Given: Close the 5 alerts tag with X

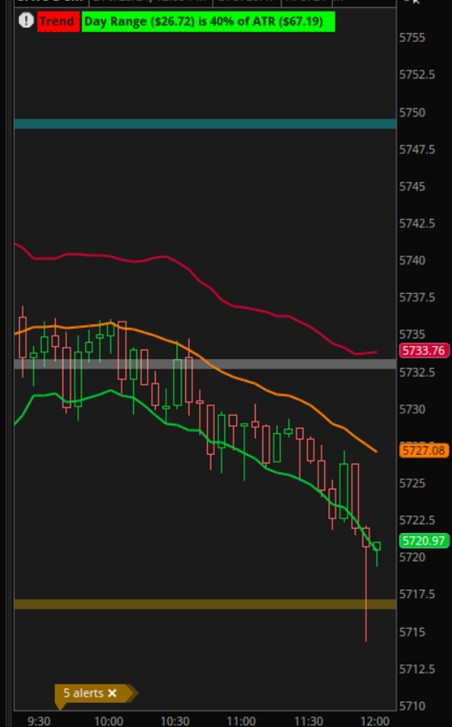Looking at the screenshot, I should (x=112, y=693).
